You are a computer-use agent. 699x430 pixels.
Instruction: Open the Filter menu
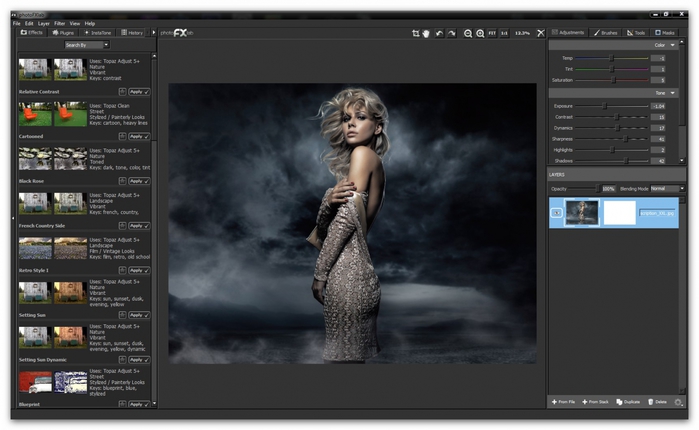coord(60,24)
